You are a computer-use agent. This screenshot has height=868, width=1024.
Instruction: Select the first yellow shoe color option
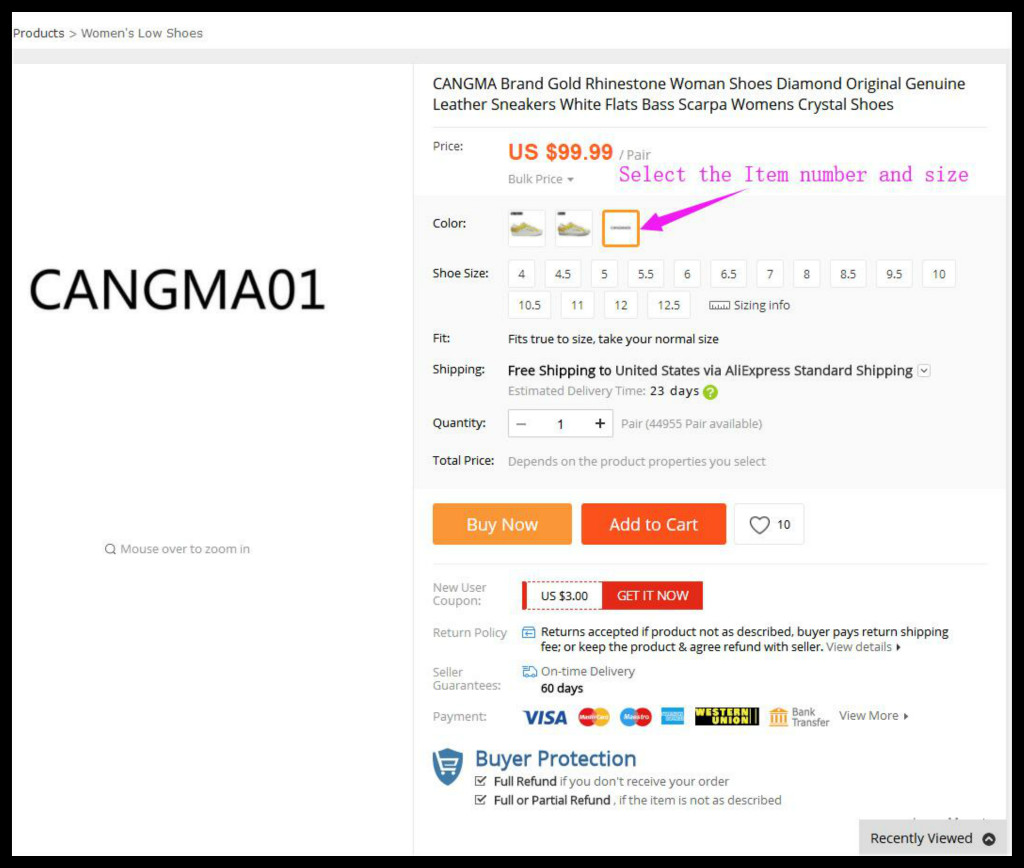pos(526,228)
